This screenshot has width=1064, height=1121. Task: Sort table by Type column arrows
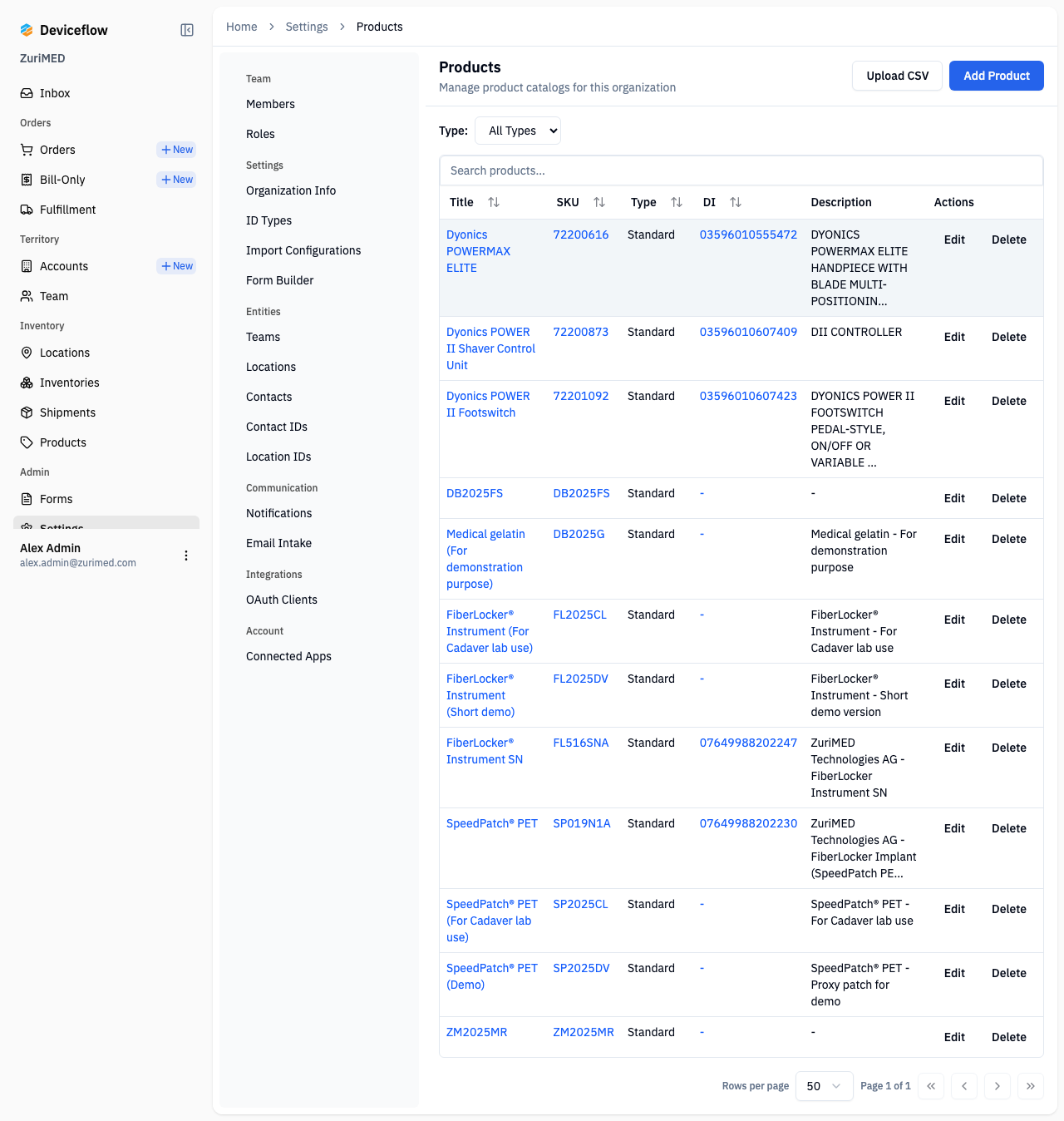click(677, 202)
